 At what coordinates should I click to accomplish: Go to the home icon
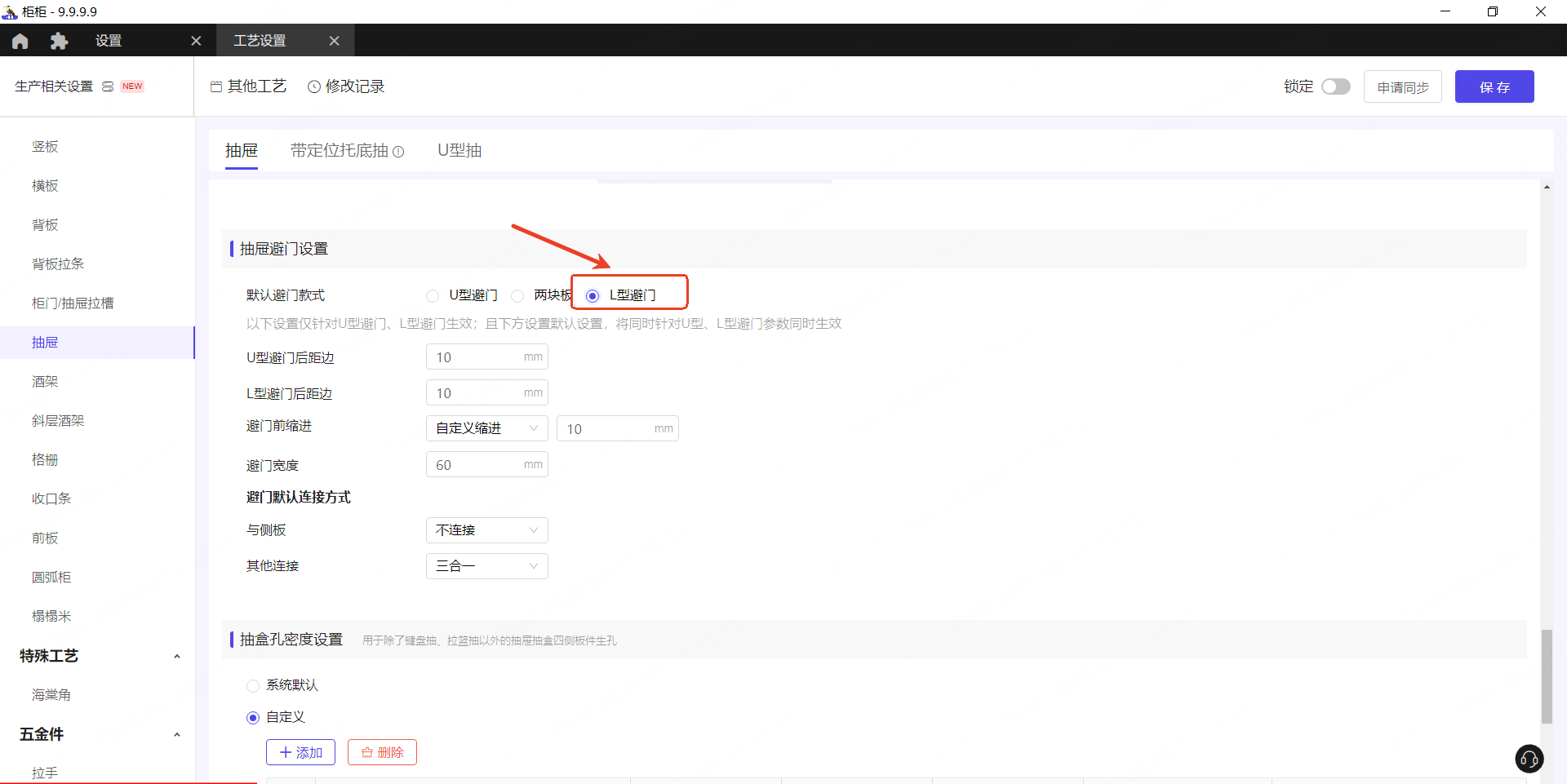pos(20,41)
